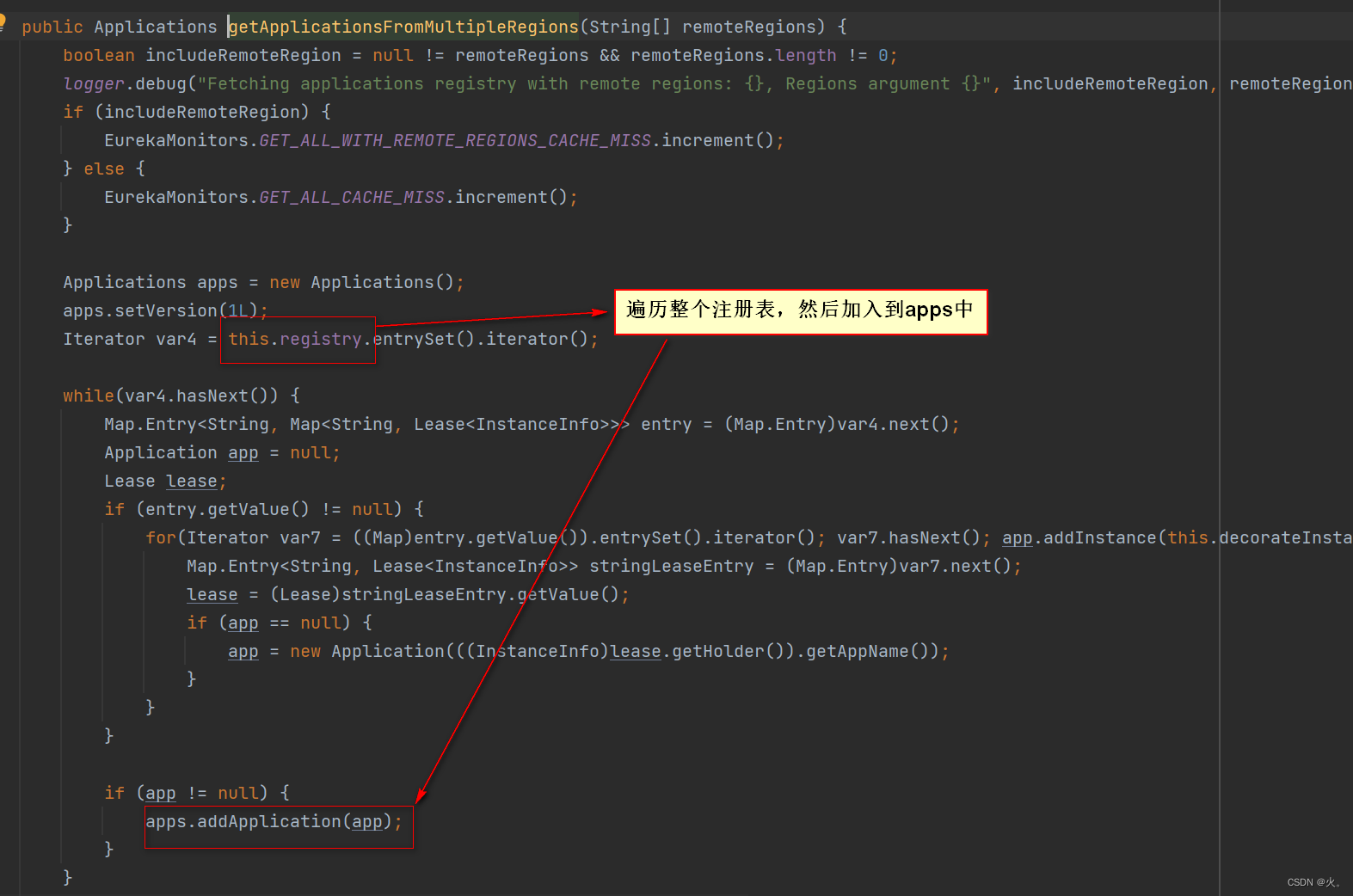Click the '1L' literal
The image size is (1353, 896).
click(238, 310)
